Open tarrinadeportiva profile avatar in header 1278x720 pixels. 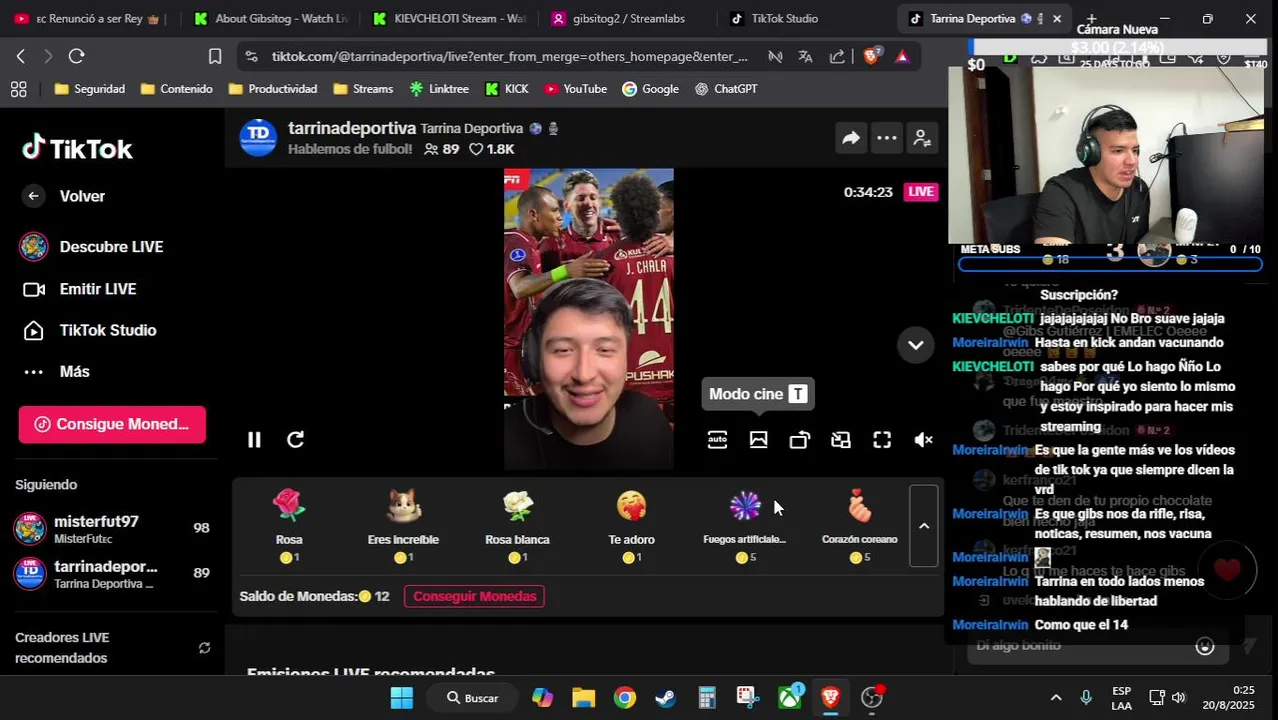pos(258,137)
